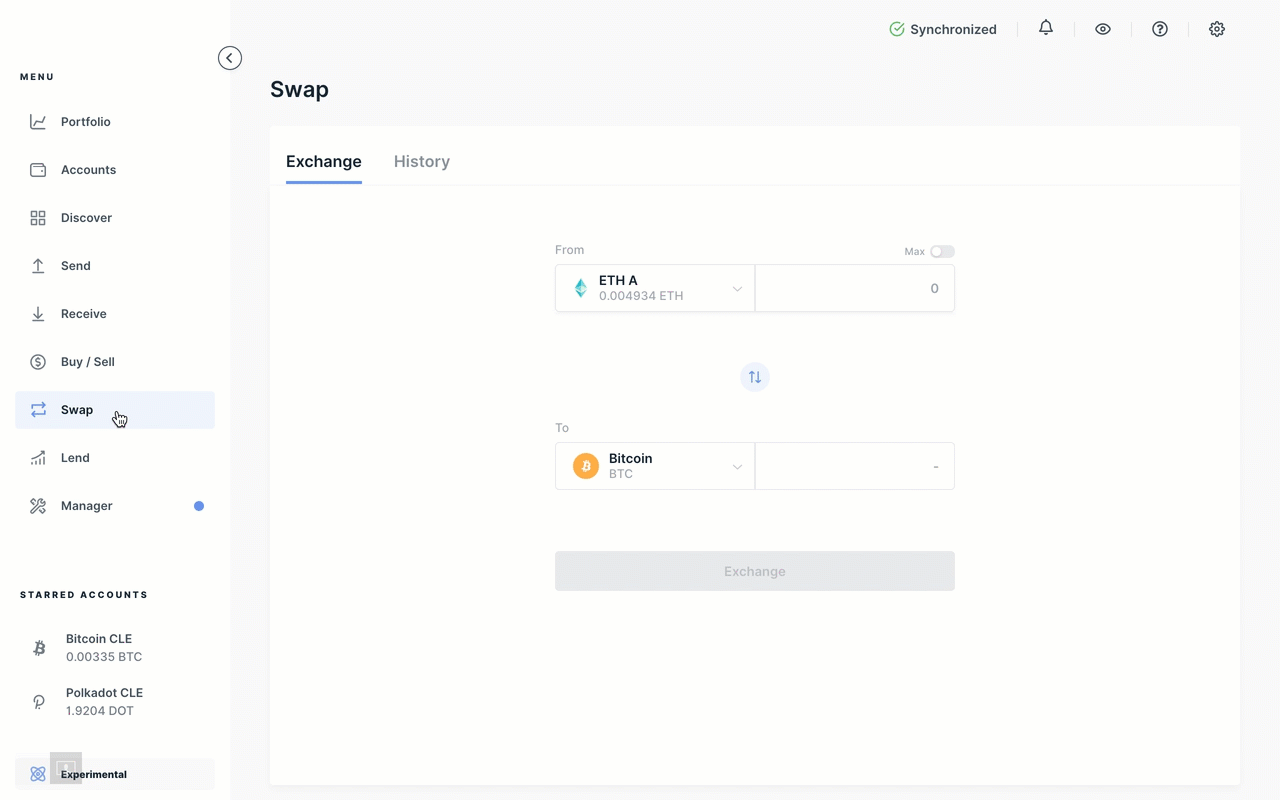Click the Max label text
The image size is (1280, 800).
914,252
